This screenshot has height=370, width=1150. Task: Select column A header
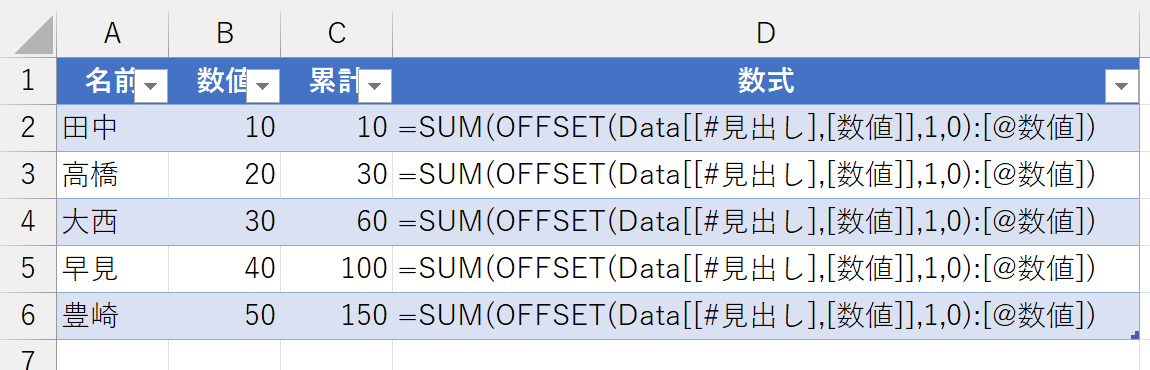[112, 32]
